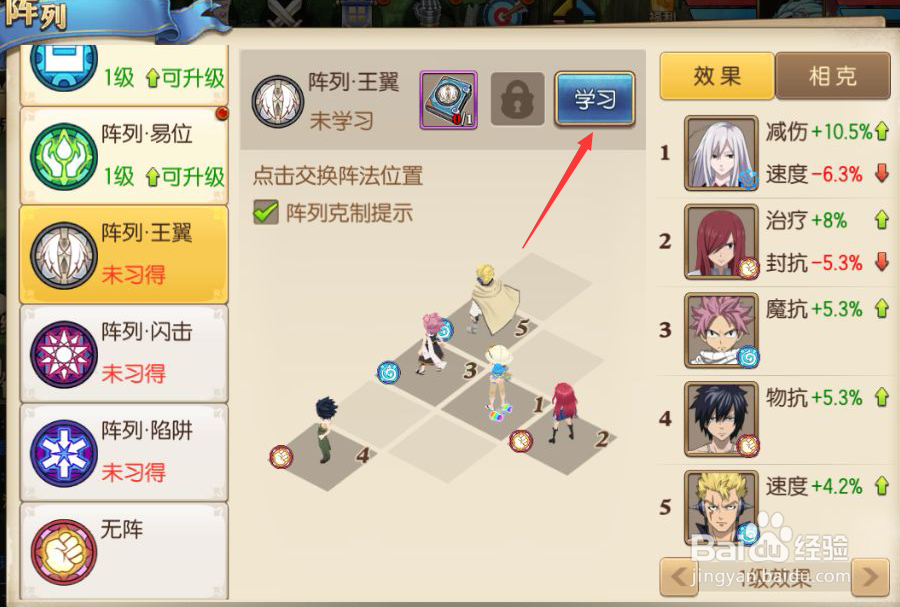Select the 阵列·易位 formation icon
This screenshot has width=900, height=607.
coord(64,156)
